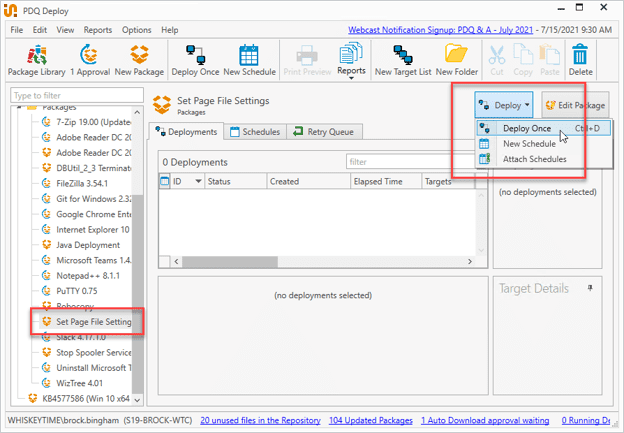Click the Edit Package button

[x=575, y=105]
